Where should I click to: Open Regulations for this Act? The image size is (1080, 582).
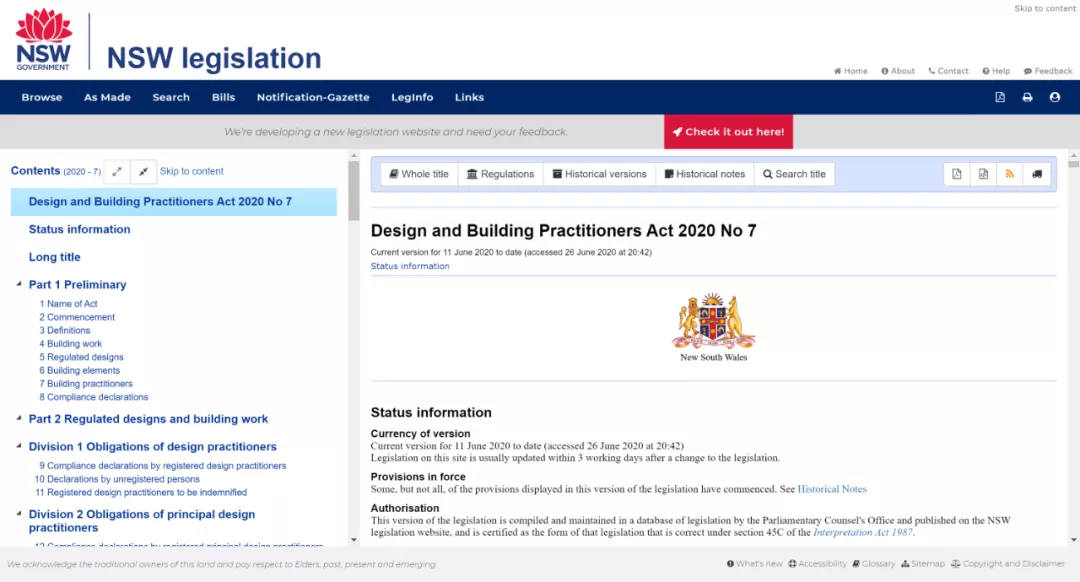tap(501, 174)
